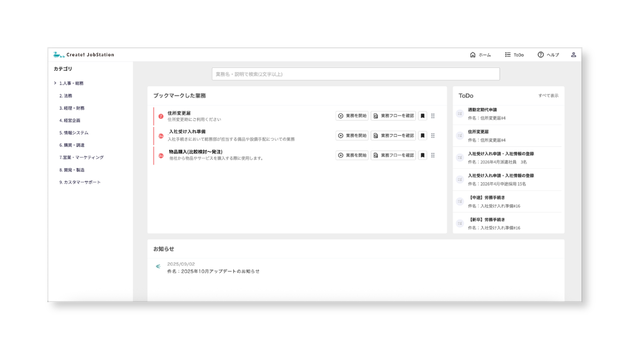
Task: Open the ヘルプ menu
Action: tap(548, 55)
